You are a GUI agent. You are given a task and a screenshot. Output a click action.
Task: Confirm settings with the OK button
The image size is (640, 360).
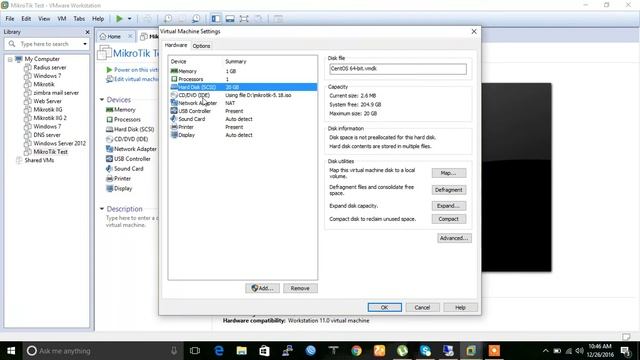384,307
